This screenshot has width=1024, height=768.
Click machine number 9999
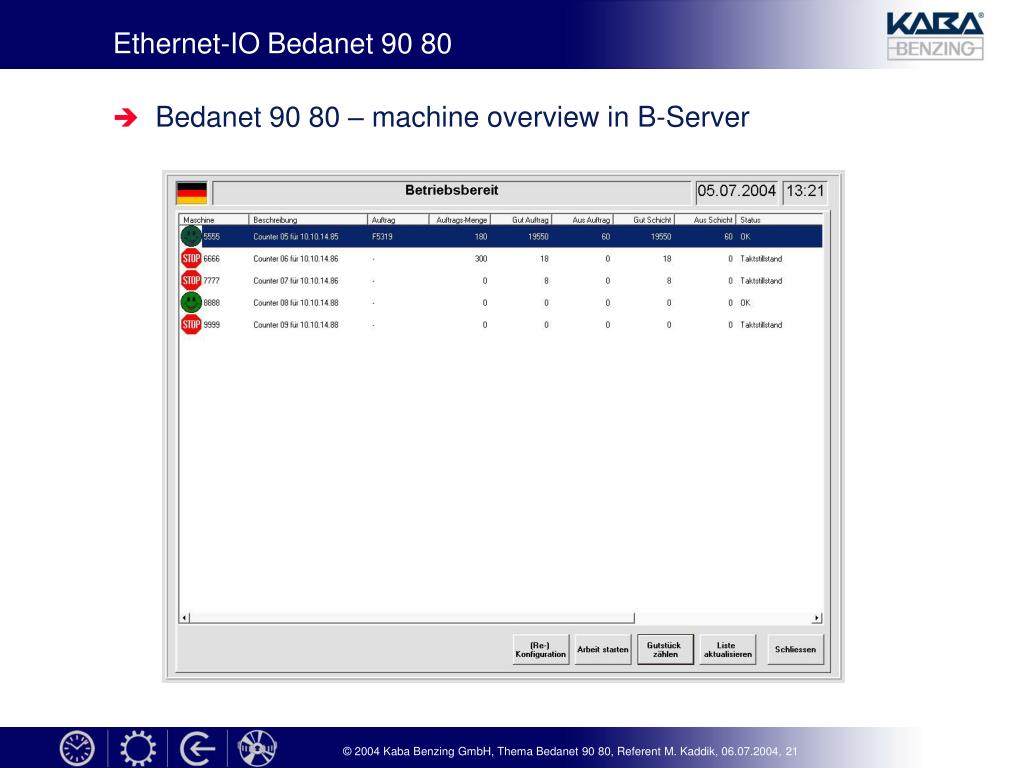click(212, 325)
